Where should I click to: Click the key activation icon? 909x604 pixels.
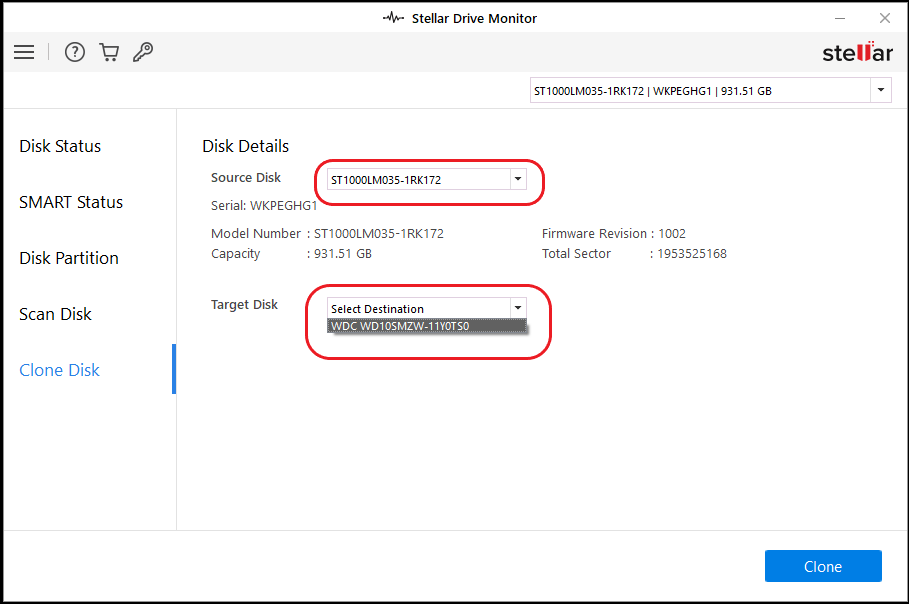(143, 52)
